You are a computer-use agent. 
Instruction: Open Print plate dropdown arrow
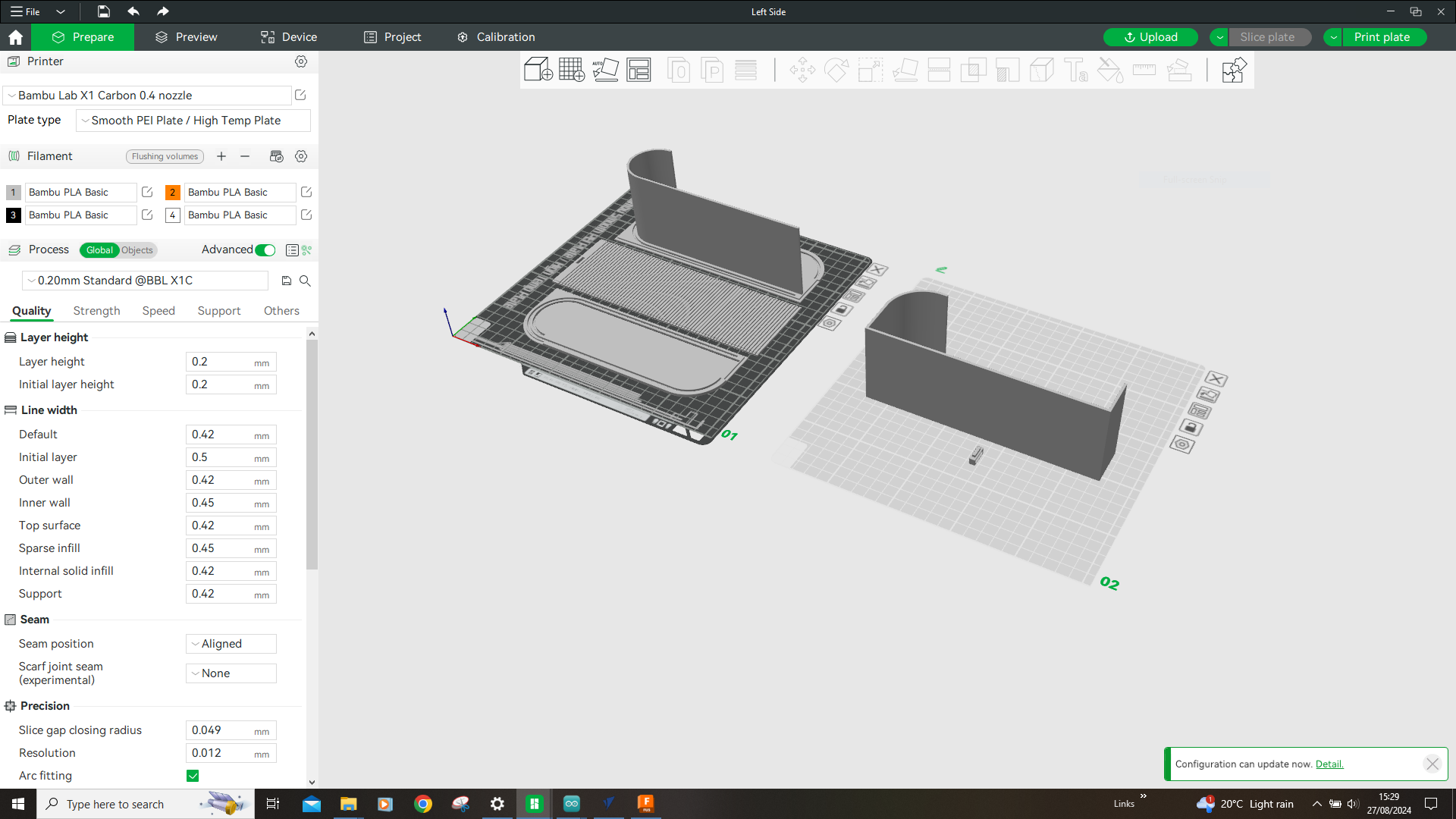coord(1333,37)
